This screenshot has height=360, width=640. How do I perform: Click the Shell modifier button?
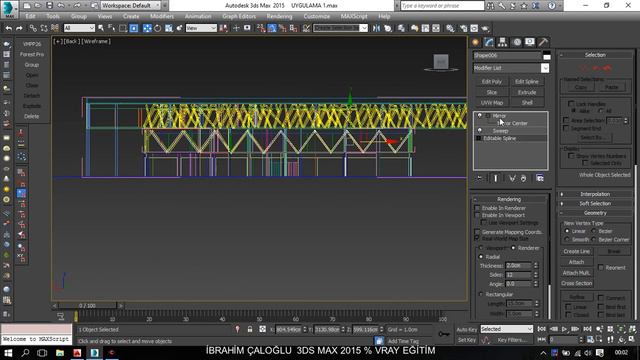coord(527,103)
